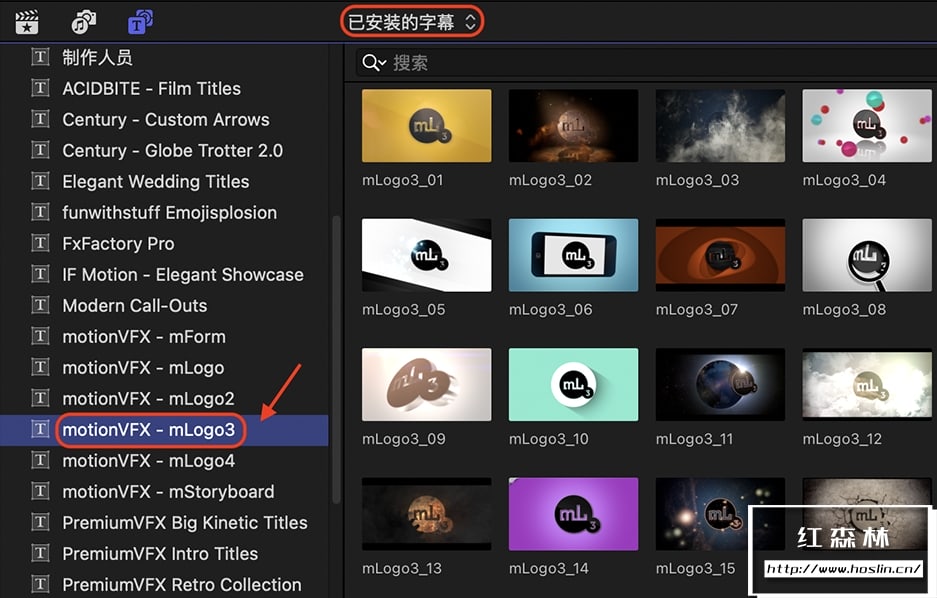Select the mLogo3_02 thumbnail
This screenshot has height=598, width=937.
point(574,125)
